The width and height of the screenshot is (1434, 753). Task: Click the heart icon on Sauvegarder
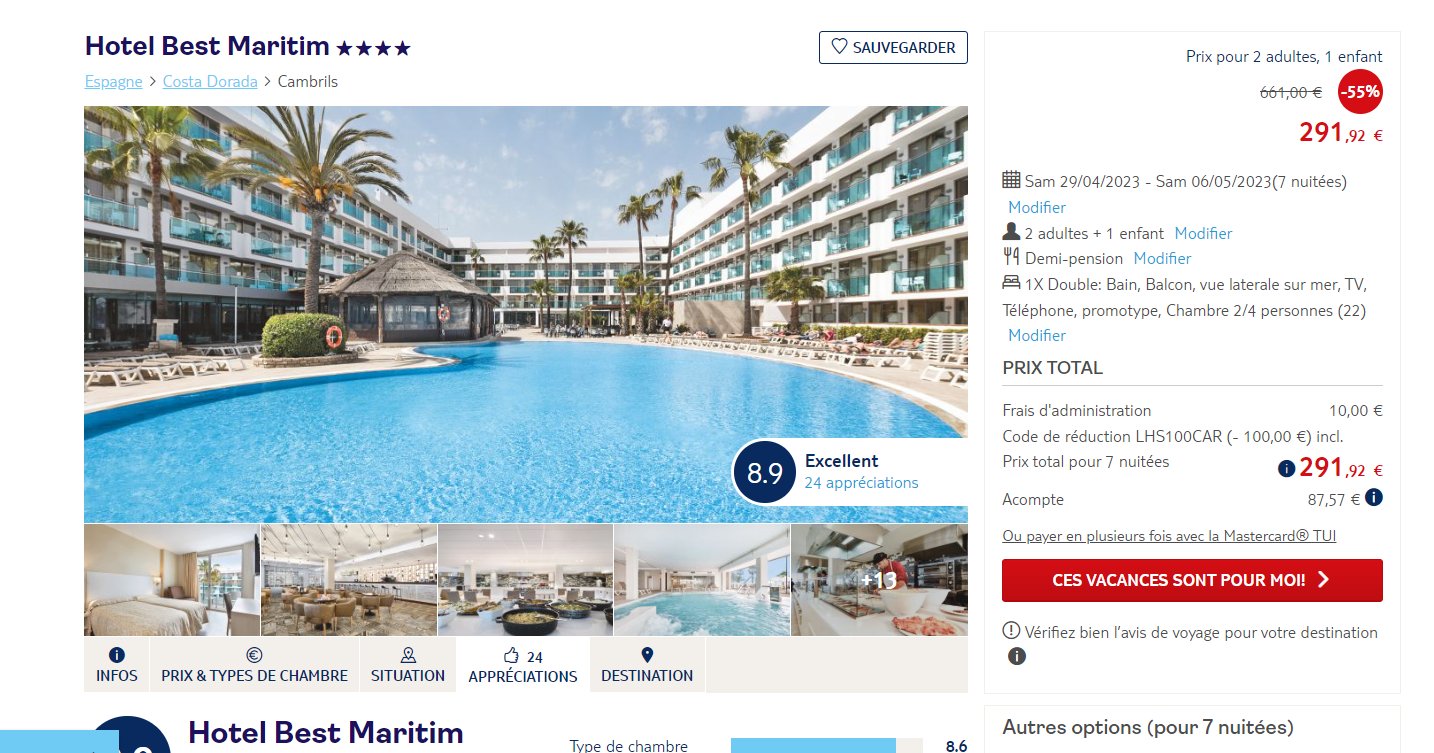click(839, 47)
